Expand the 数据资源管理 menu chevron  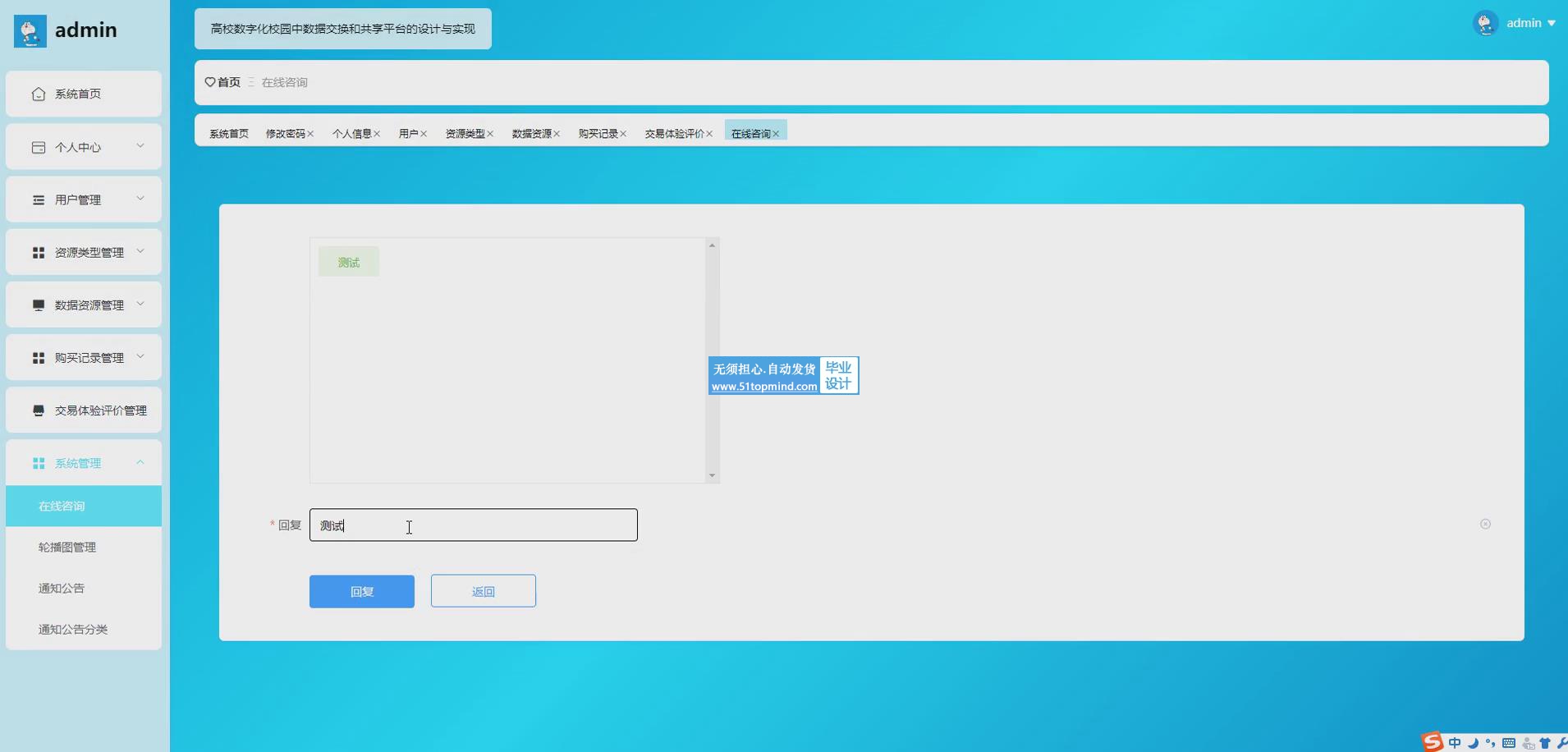(140, 304)
